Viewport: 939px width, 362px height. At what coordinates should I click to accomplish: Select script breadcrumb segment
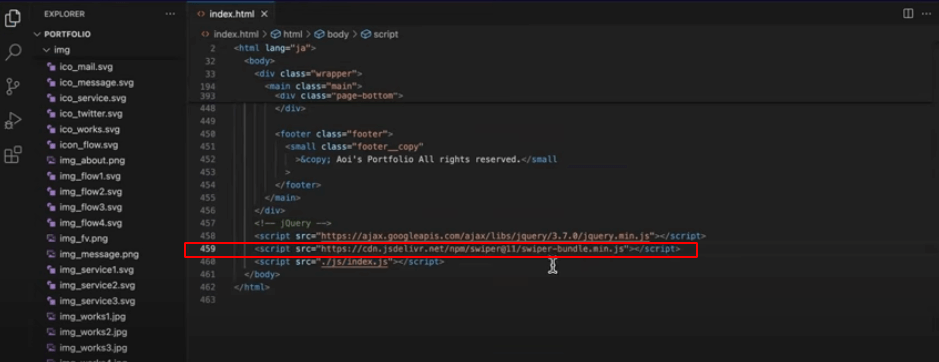[380, 34]
